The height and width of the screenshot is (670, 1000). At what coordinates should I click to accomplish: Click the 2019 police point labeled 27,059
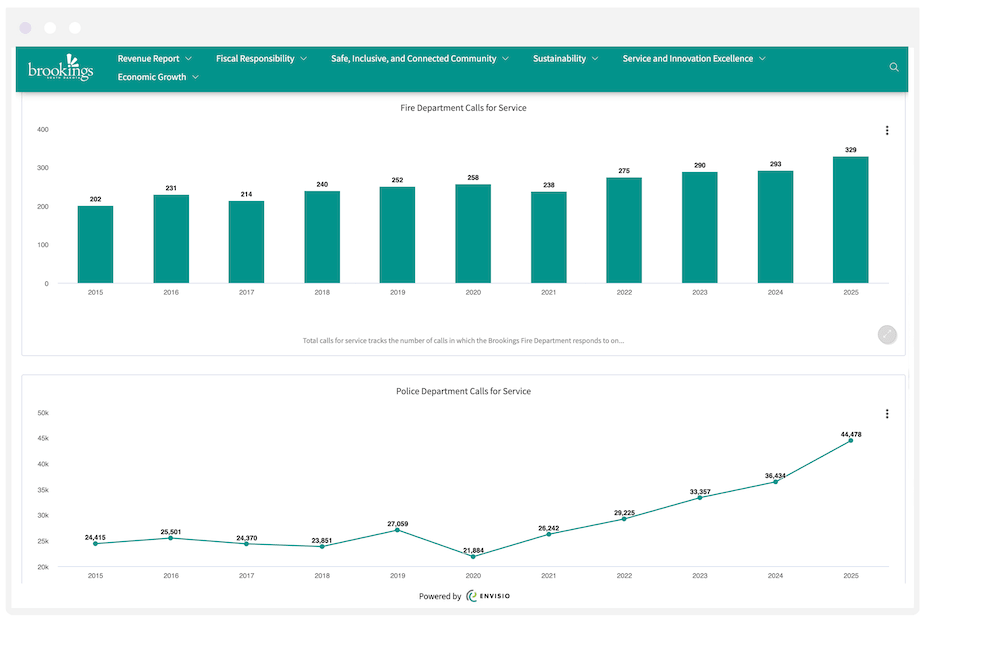[397, 530]
